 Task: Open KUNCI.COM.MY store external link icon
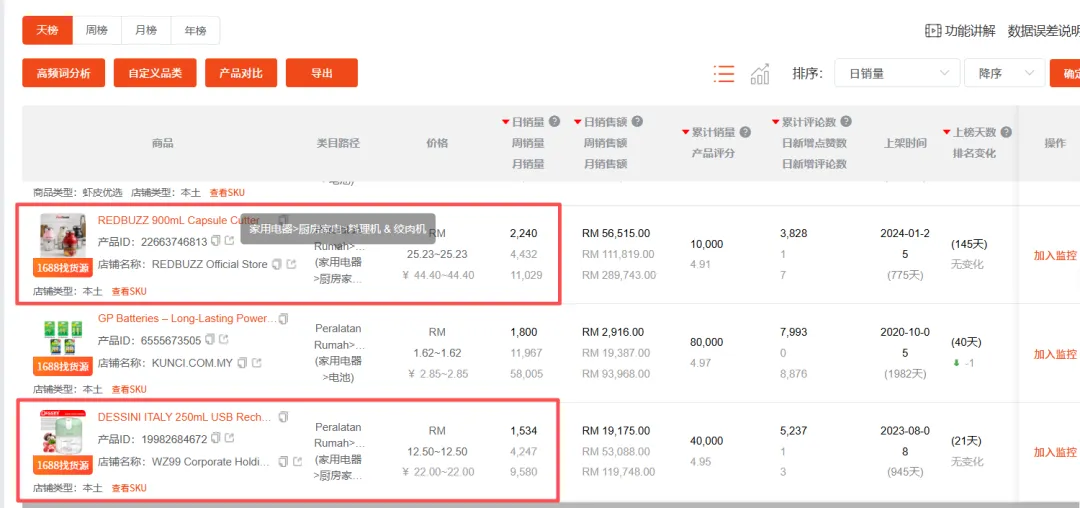(256, 362)
